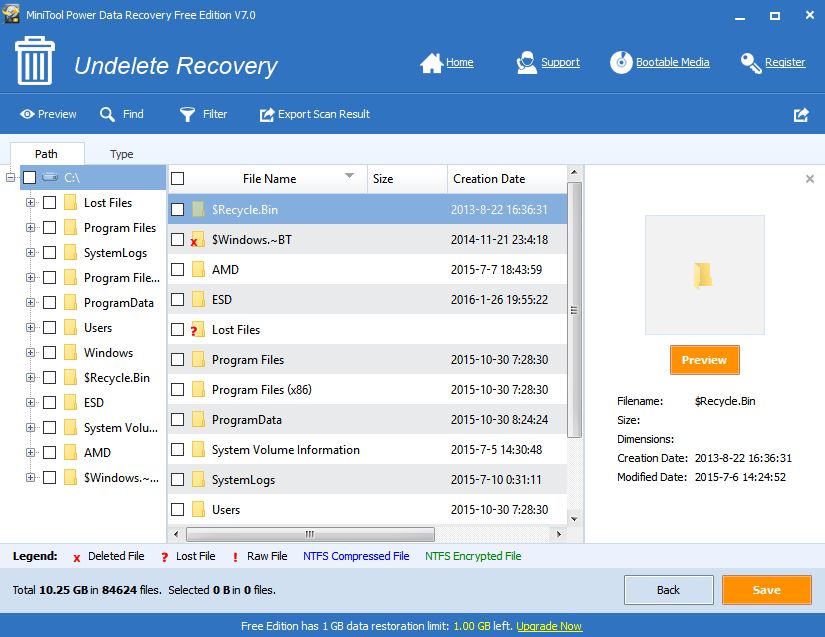Click the Creation Date column header
Screen dimensions: 825x637
(x=507, y=179)
